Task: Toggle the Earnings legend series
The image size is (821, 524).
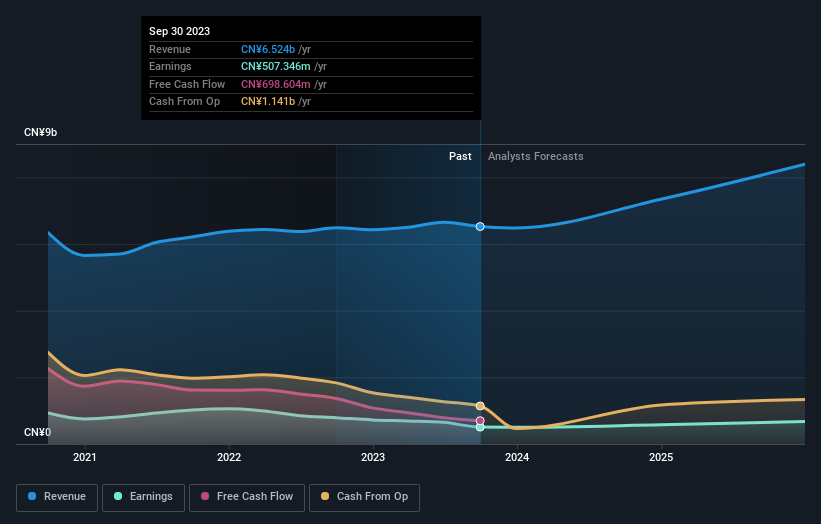Action: [143, 497]
